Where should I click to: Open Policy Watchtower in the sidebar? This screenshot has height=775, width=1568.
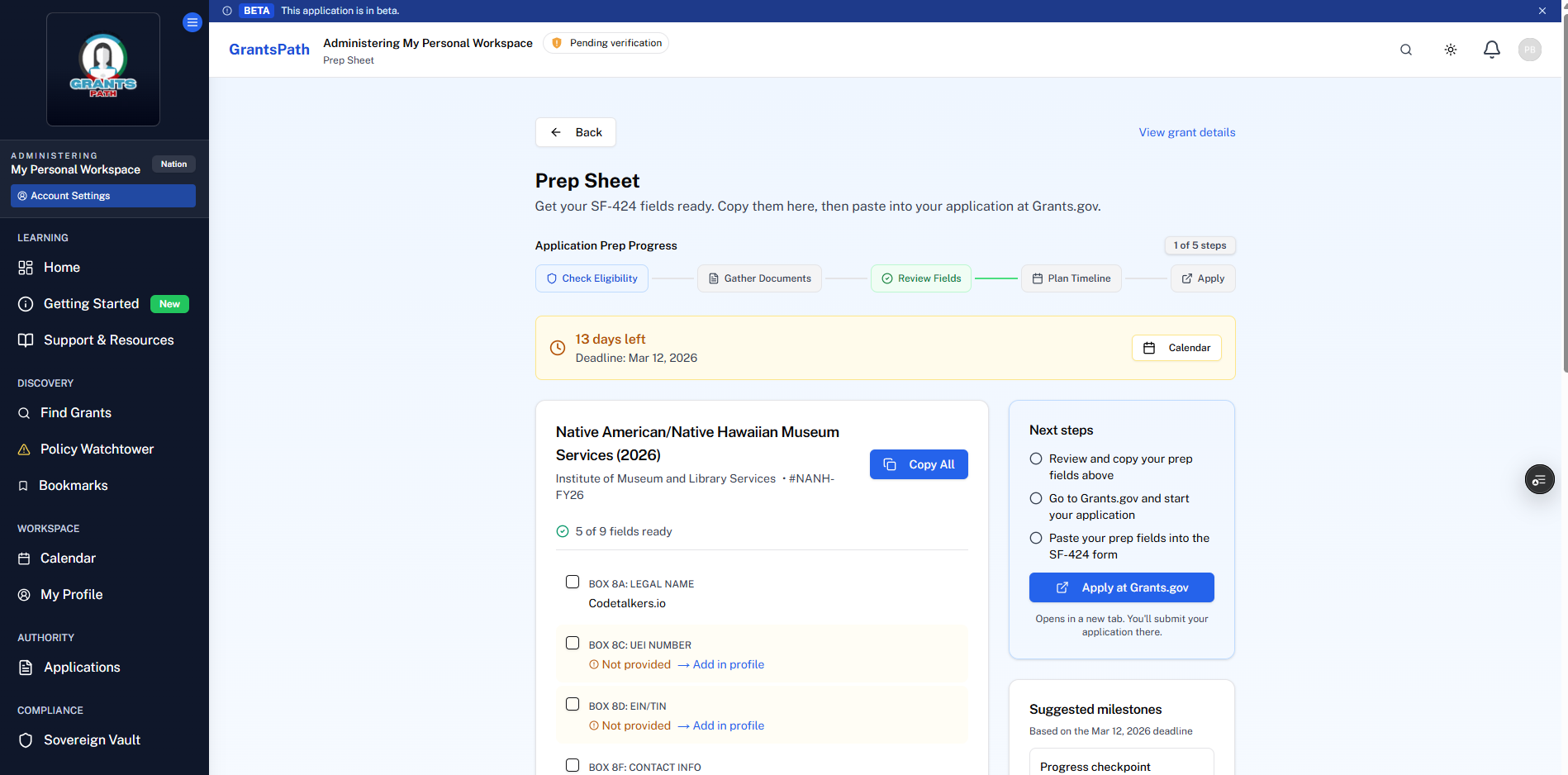click(x=96, y=449)
